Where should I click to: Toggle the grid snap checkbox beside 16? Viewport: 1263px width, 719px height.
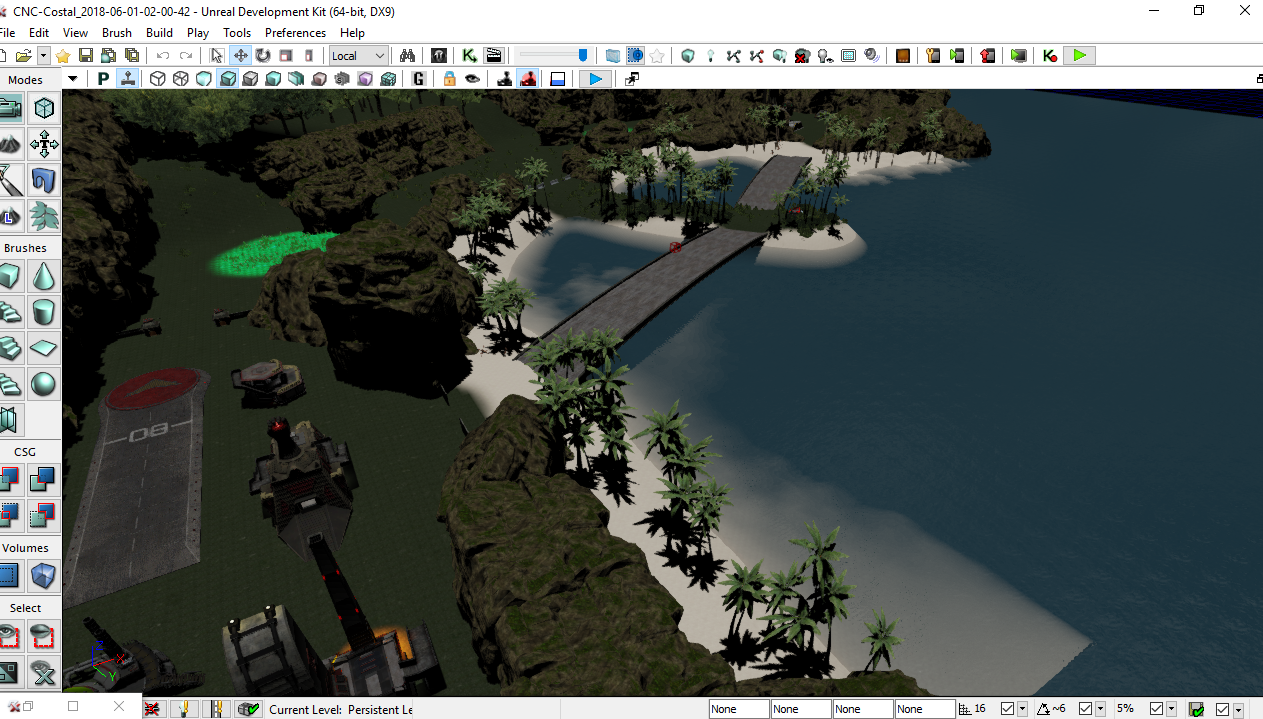tap(1007, 709)
